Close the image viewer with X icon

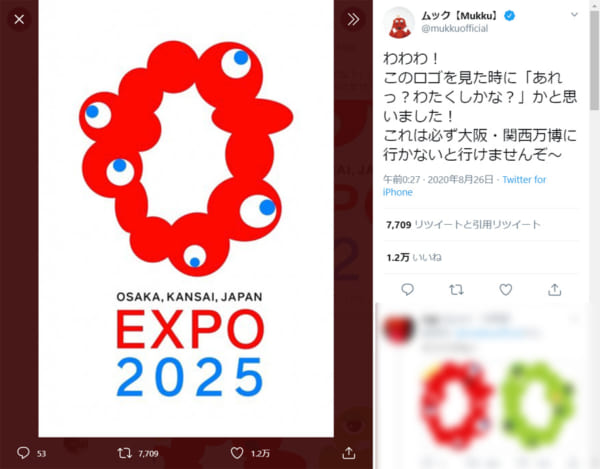[x=19, y=19]
